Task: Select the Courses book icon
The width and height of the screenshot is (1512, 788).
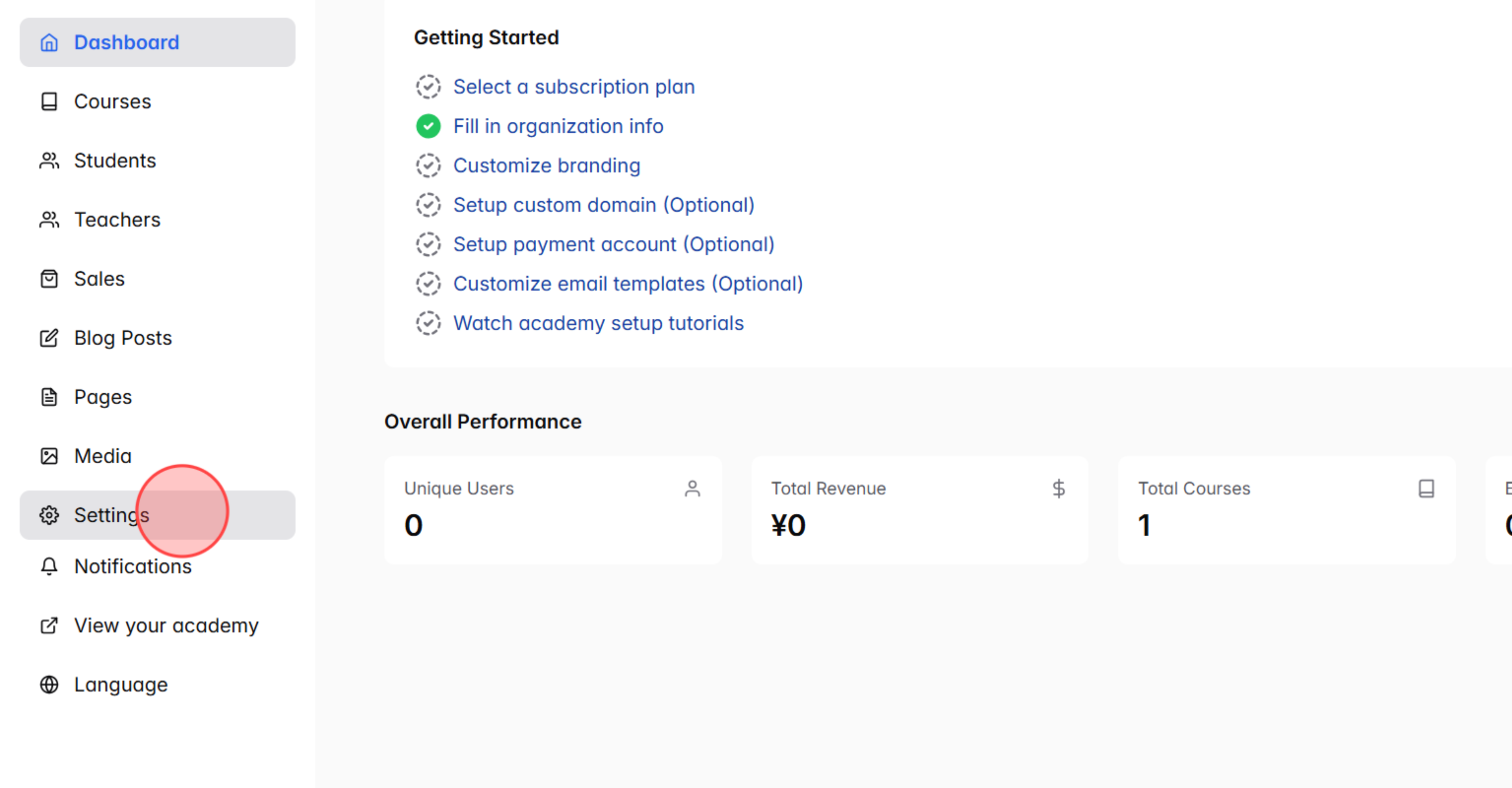Action: tap(49, 101)
